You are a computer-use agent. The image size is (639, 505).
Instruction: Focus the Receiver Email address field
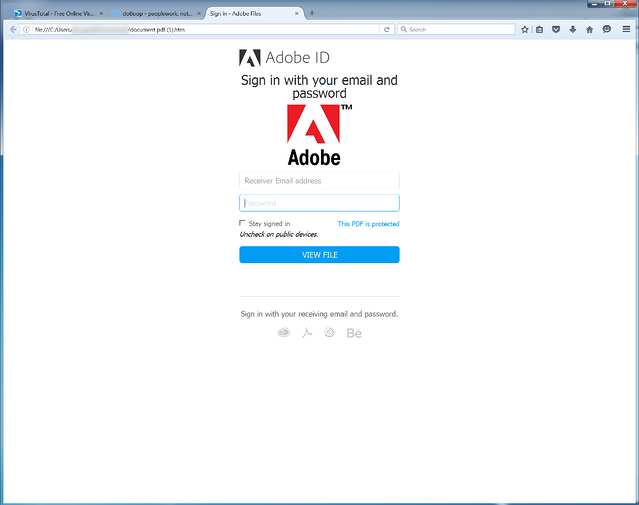click(319, 181)
